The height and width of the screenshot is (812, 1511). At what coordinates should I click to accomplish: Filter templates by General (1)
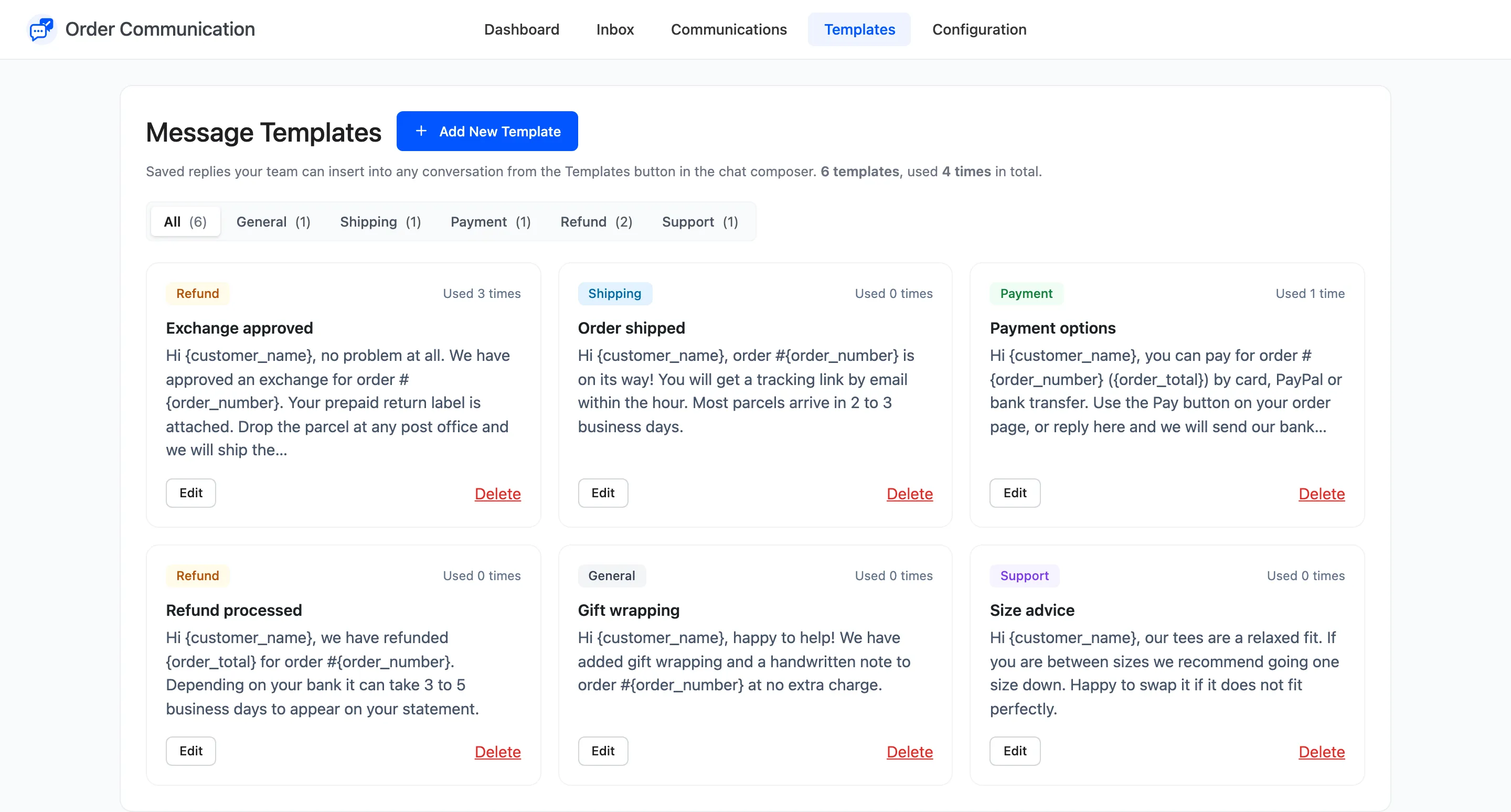273,221
